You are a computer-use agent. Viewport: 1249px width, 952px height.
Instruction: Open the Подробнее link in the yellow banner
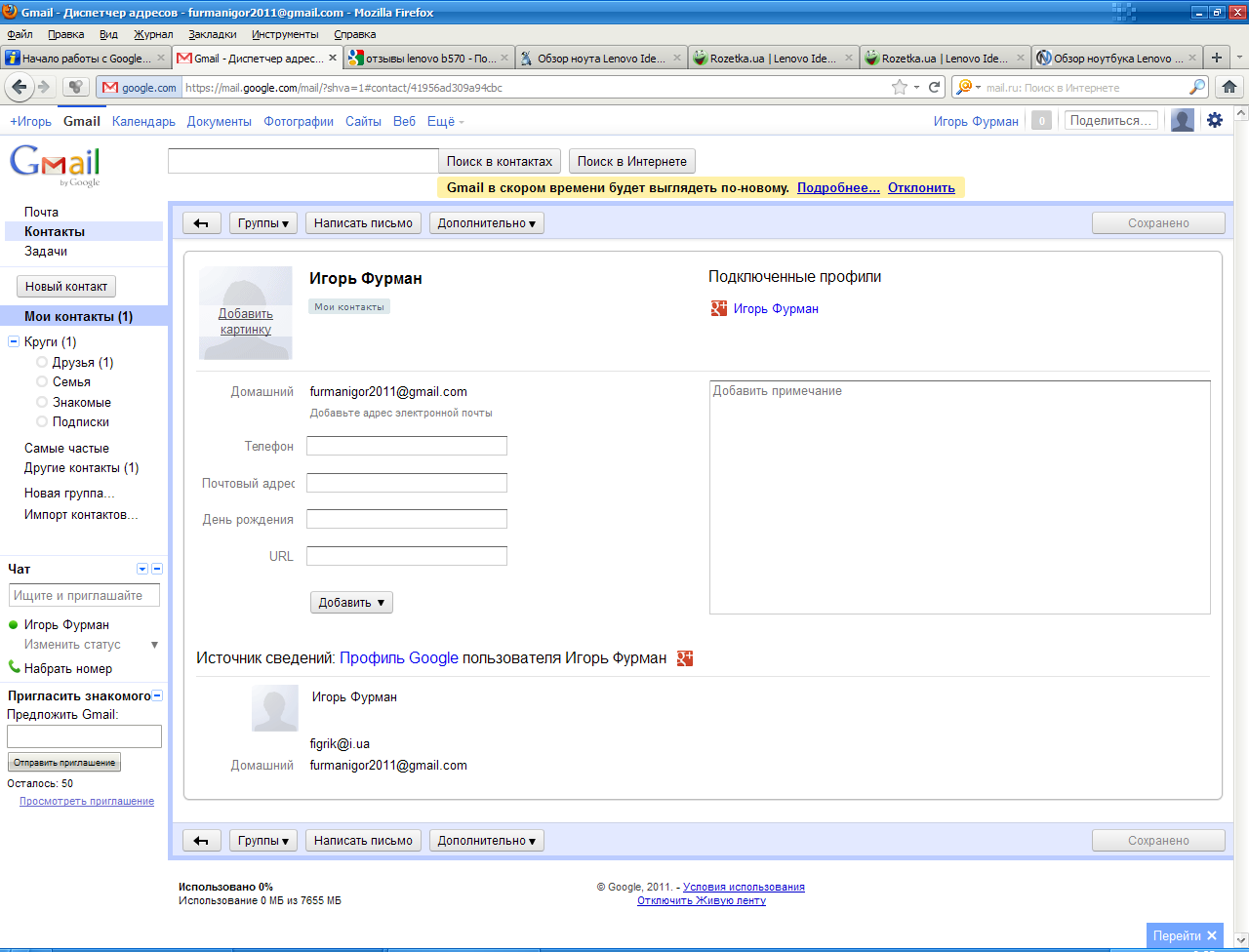click(x=838, y=187)
